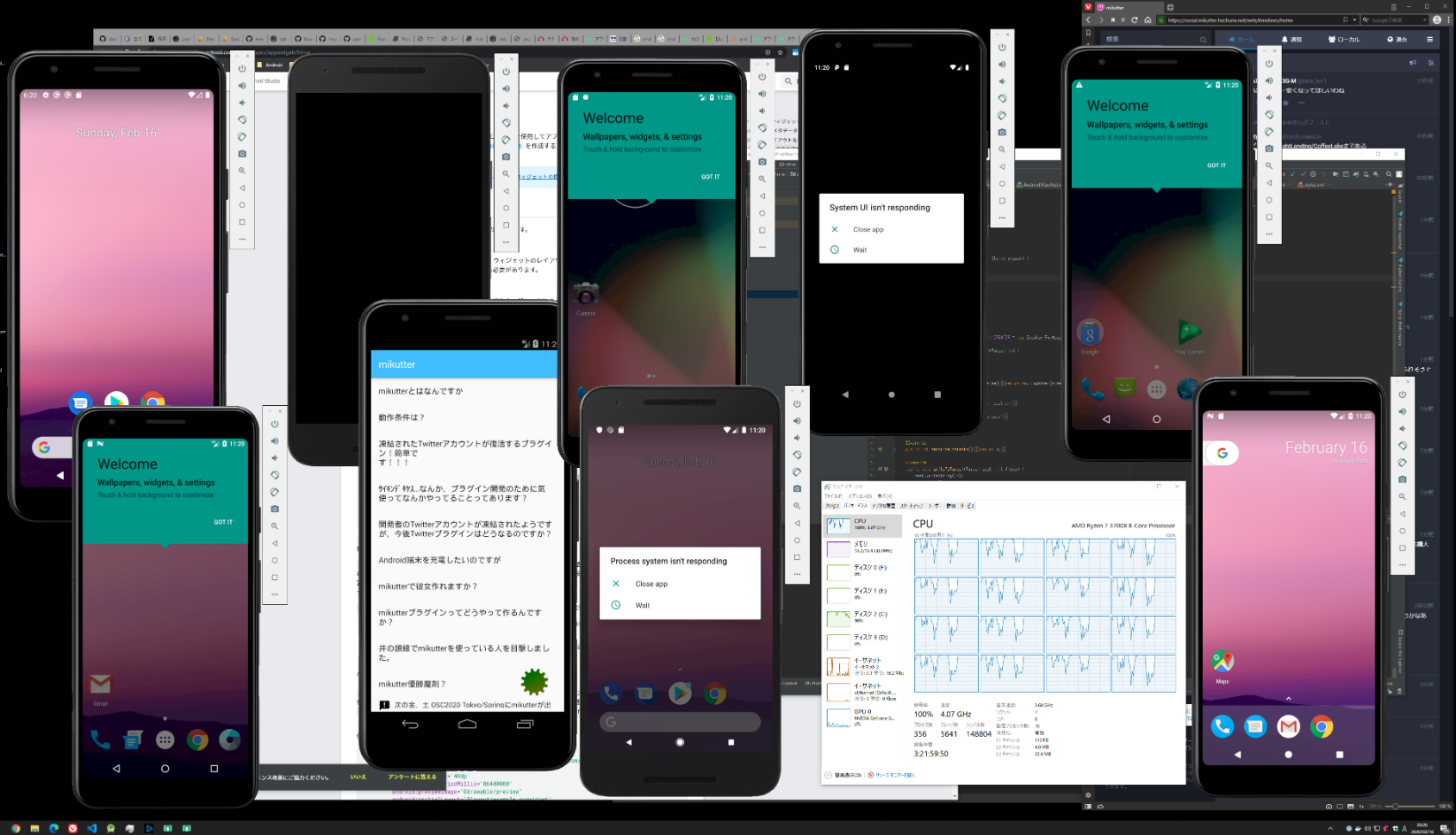Click the Vivaldi browser home icon

pyautogui.click(x=1148, y=20)
